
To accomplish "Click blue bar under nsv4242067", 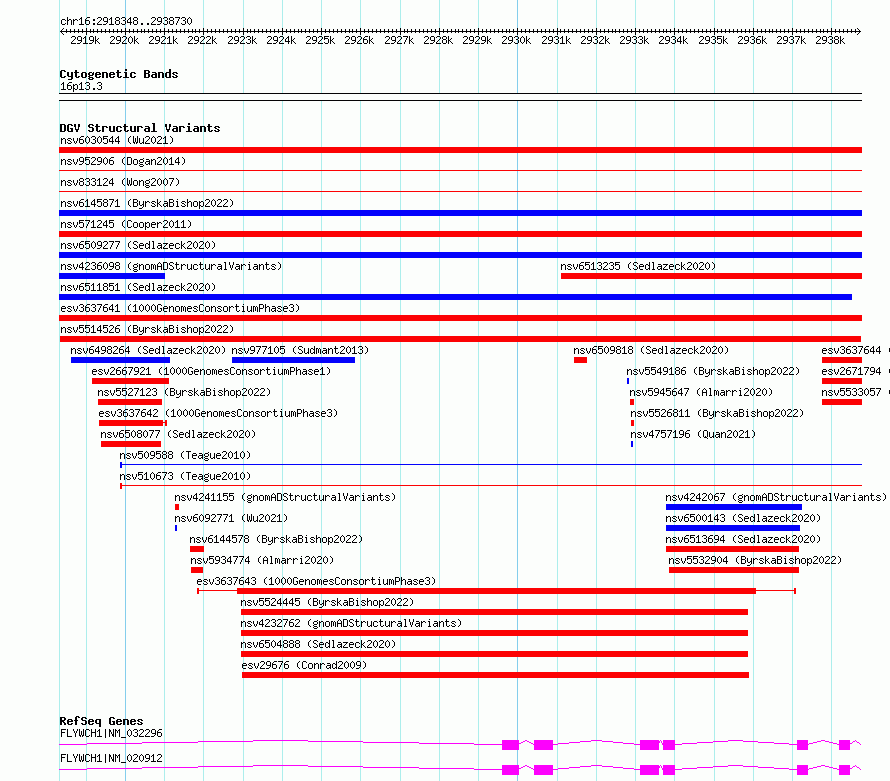I will click(734, 507).
